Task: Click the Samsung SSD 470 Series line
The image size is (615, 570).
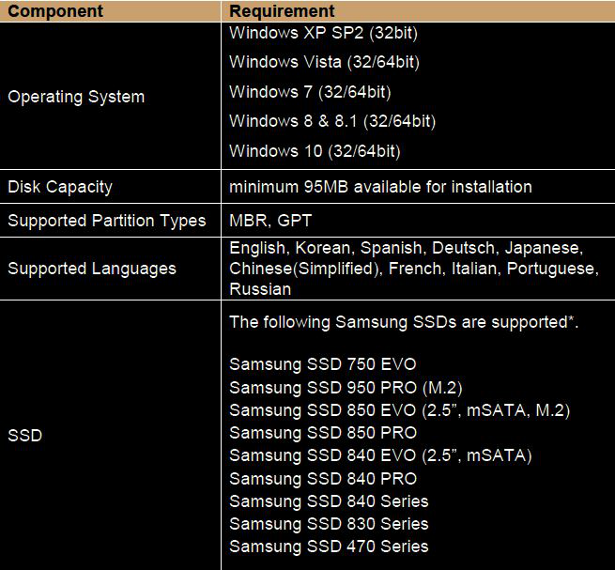Action: coord(328,547)
